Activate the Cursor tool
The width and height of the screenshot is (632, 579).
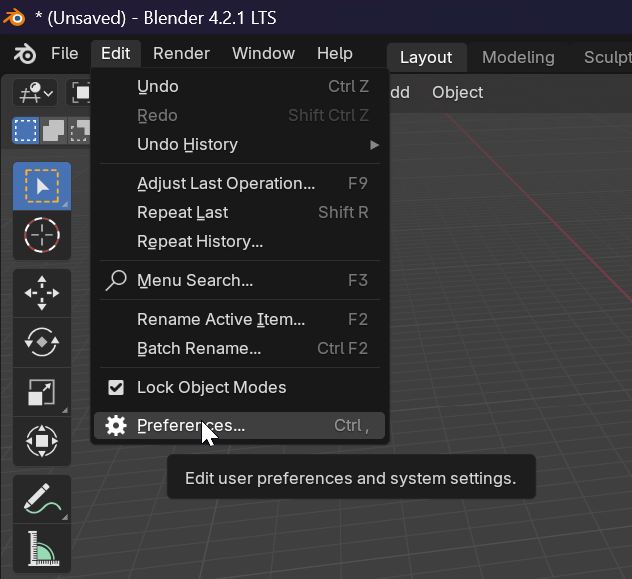[x=42, y=235]
